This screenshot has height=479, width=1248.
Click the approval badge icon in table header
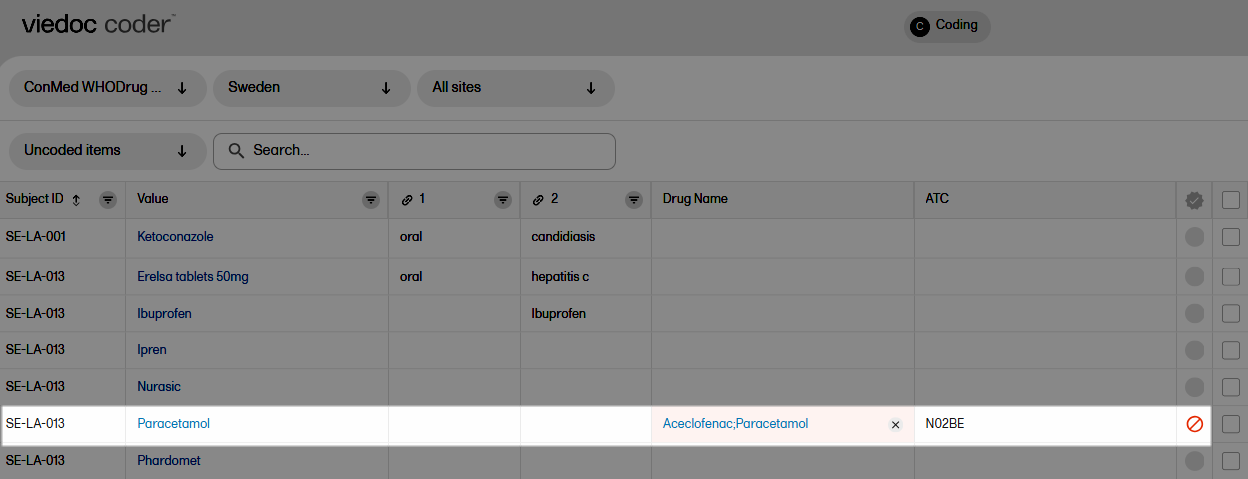point(1194,200)
